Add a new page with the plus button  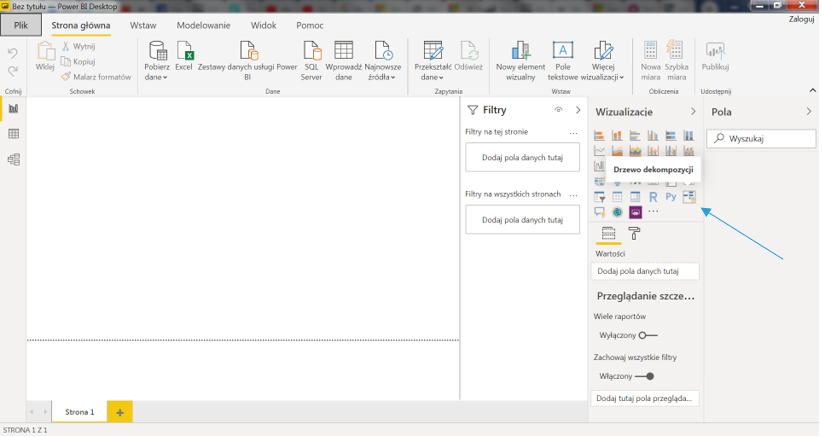click(x=119, y=412)
